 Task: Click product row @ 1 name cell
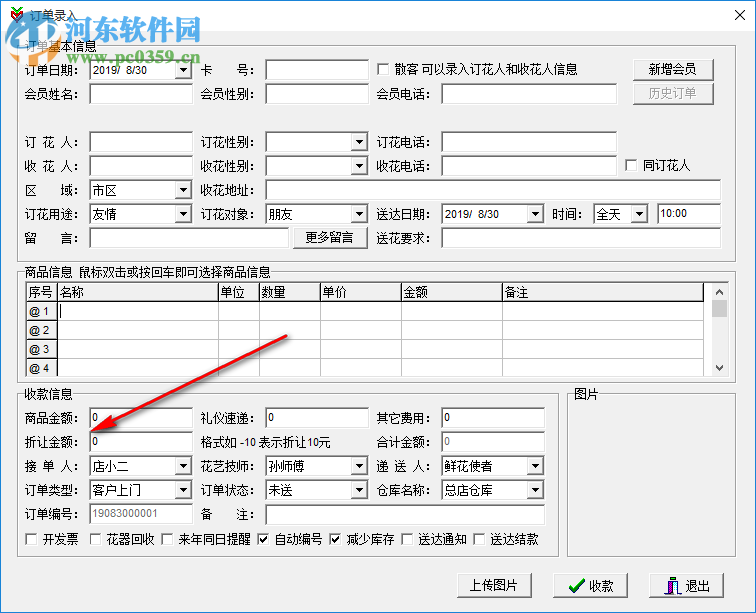point(138,312)
